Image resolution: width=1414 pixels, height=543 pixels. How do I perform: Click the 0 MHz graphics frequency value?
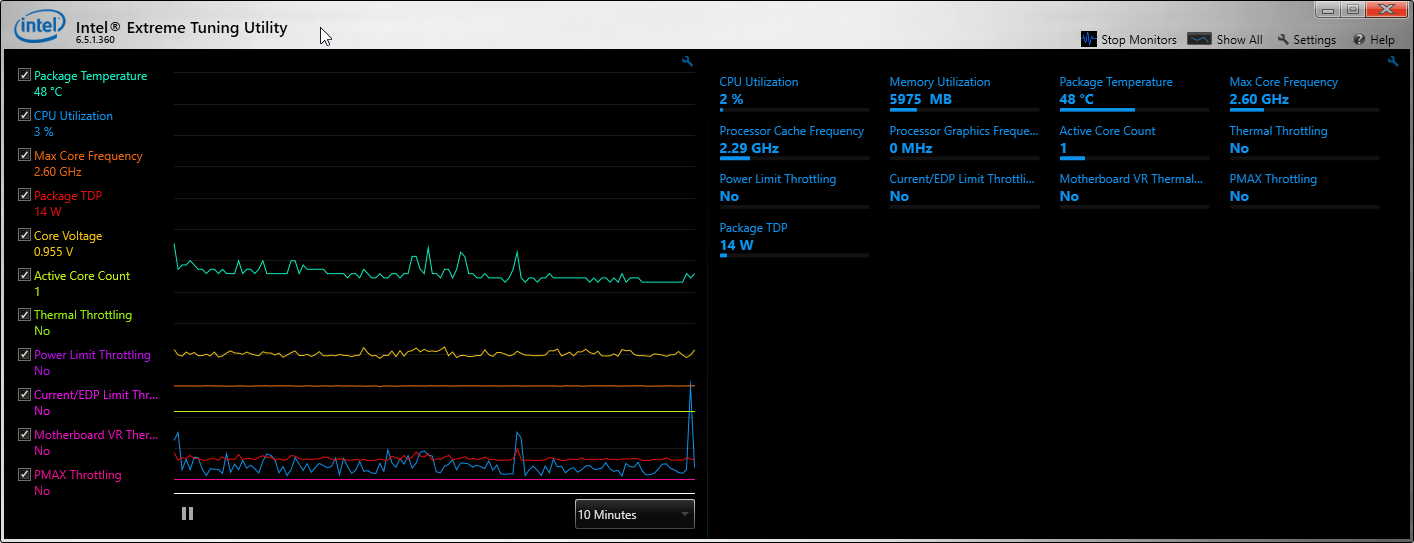tap(910, 148)
